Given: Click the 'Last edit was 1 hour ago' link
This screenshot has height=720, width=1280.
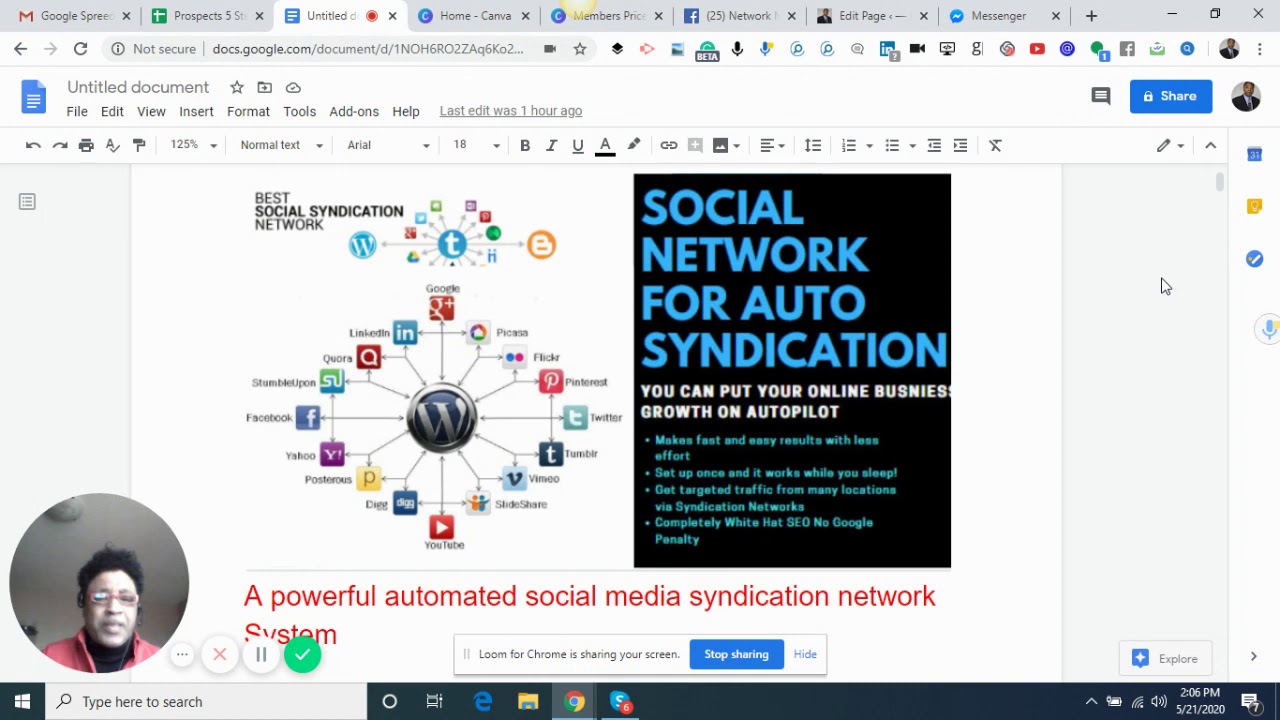Looking at the screenshot, I should tap(511, 111).
